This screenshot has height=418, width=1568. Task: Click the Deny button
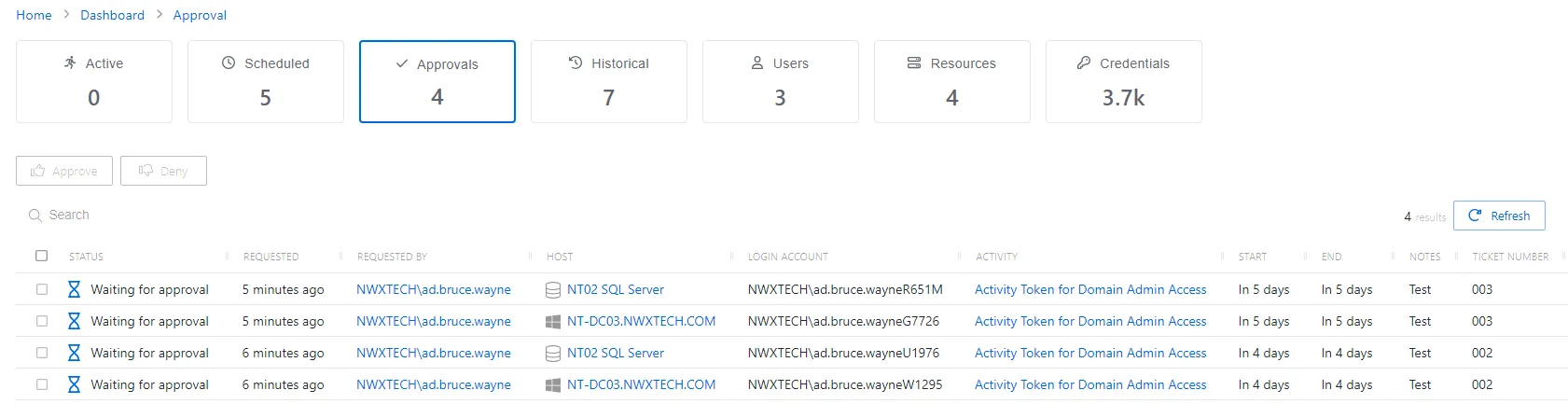(x=163, y=171)
